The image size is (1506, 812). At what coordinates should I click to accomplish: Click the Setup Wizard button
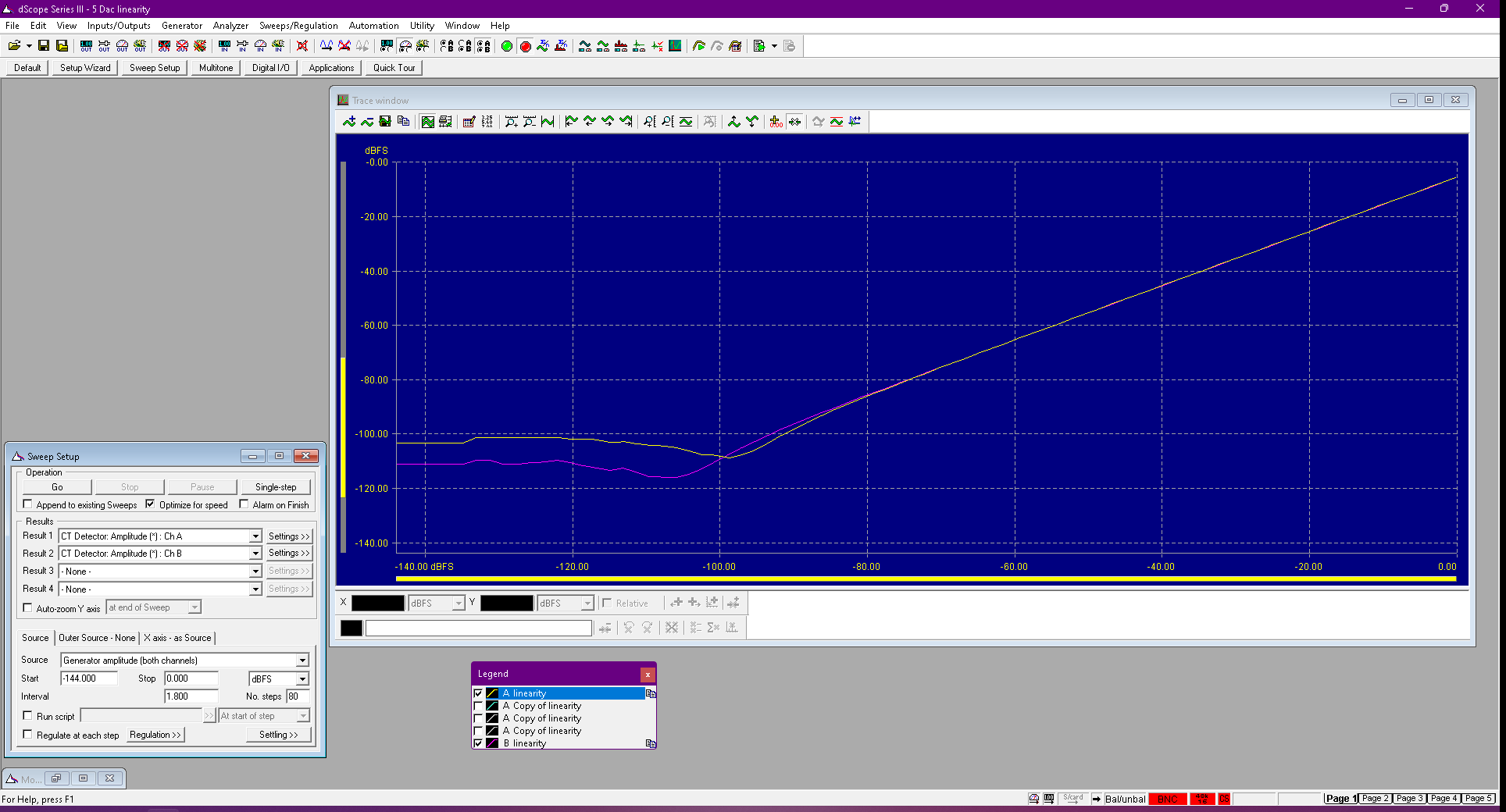(85, 68)
